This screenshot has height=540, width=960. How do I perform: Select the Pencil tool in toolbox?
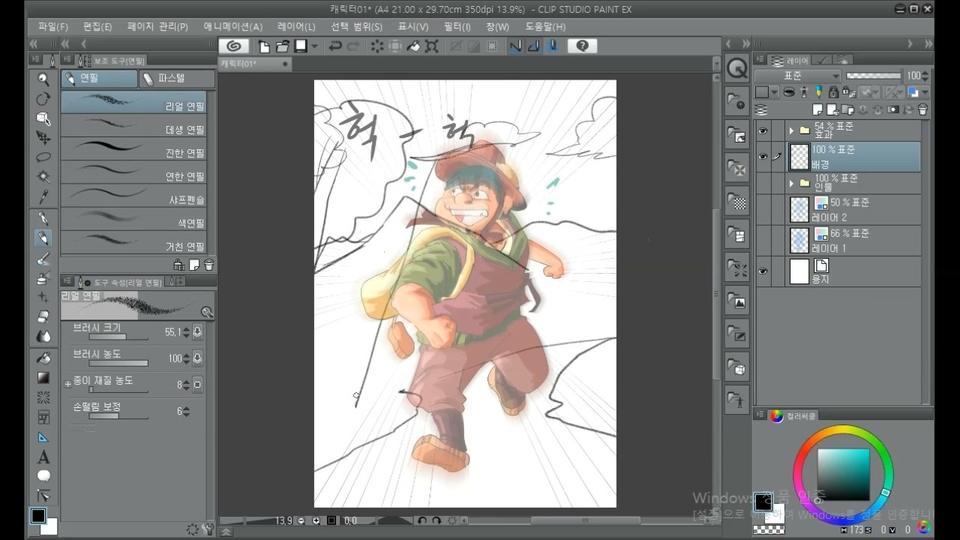(43, 238)
